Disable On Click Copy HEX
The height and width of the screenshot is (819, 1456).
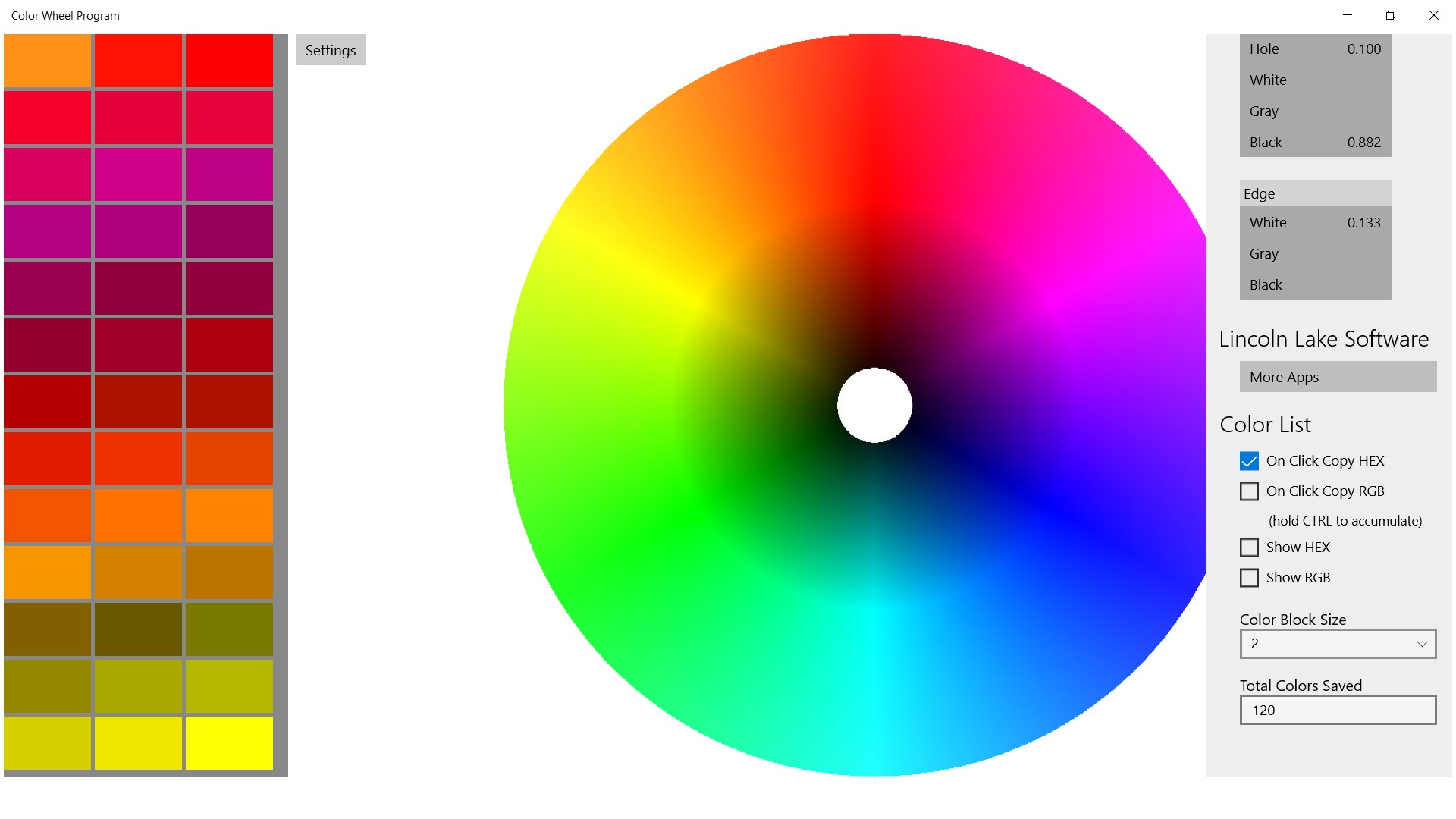pyautogui.click(x=1249, y=460)
